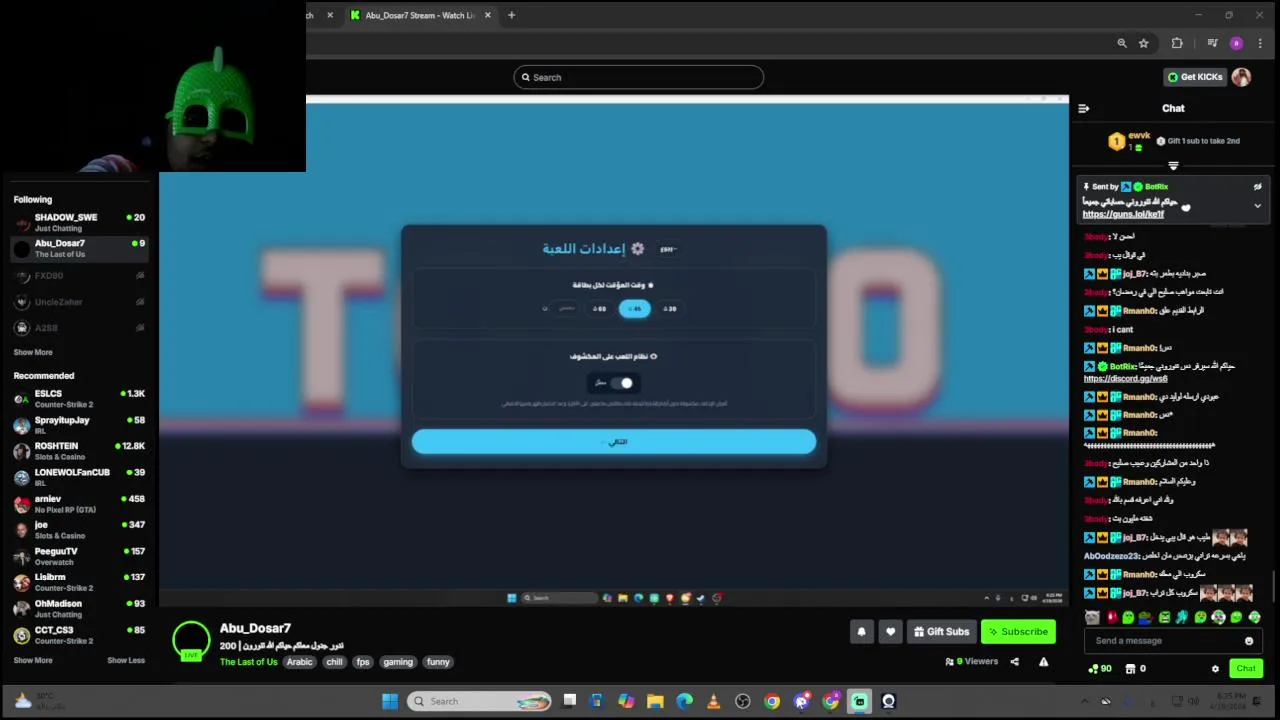
Task: Open Abu_Dosar7 channel in Following list
Action: (79, 248)
